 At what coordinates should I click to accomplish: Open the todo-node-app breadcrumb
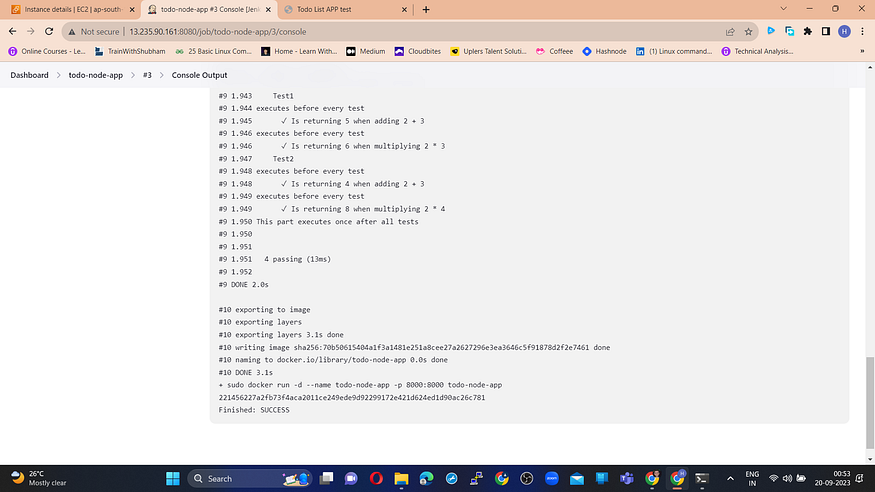(95, 75)
